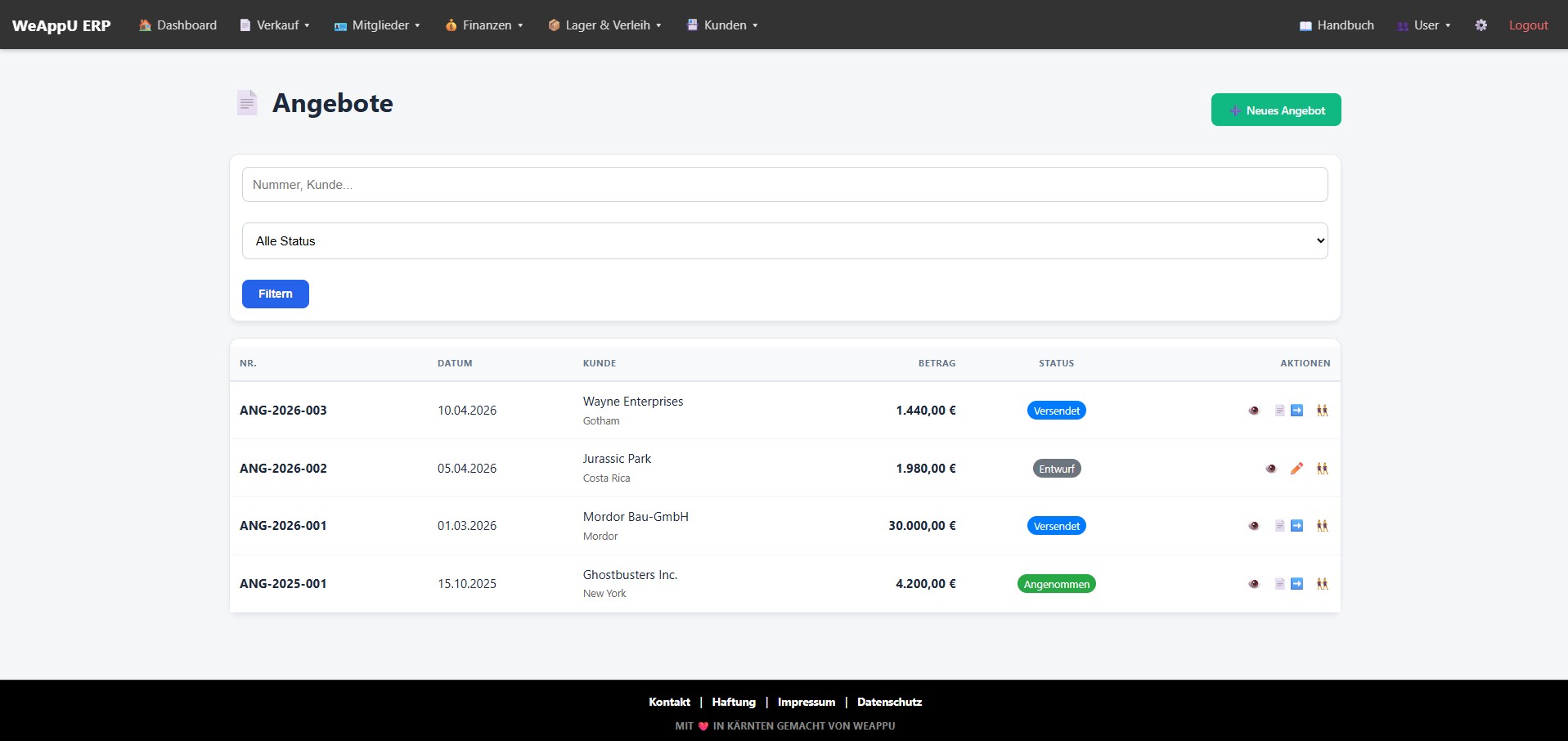
Task: Edit draft ANG-2026-002 with pencil icon
Action: tap(1296, 469)
